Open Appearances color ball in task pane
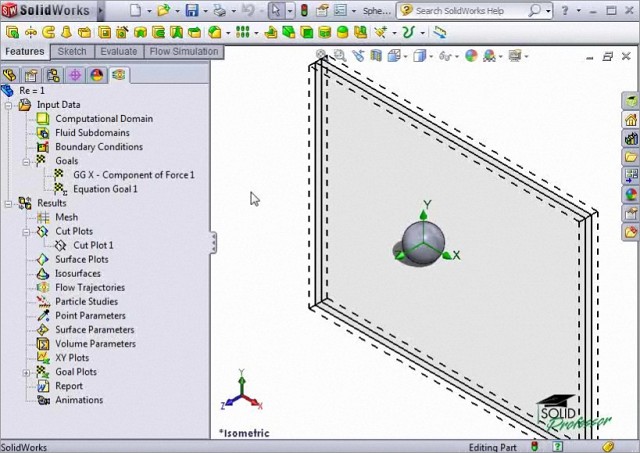640x453 pixels. pyautogui.click(x=631, y=195)
